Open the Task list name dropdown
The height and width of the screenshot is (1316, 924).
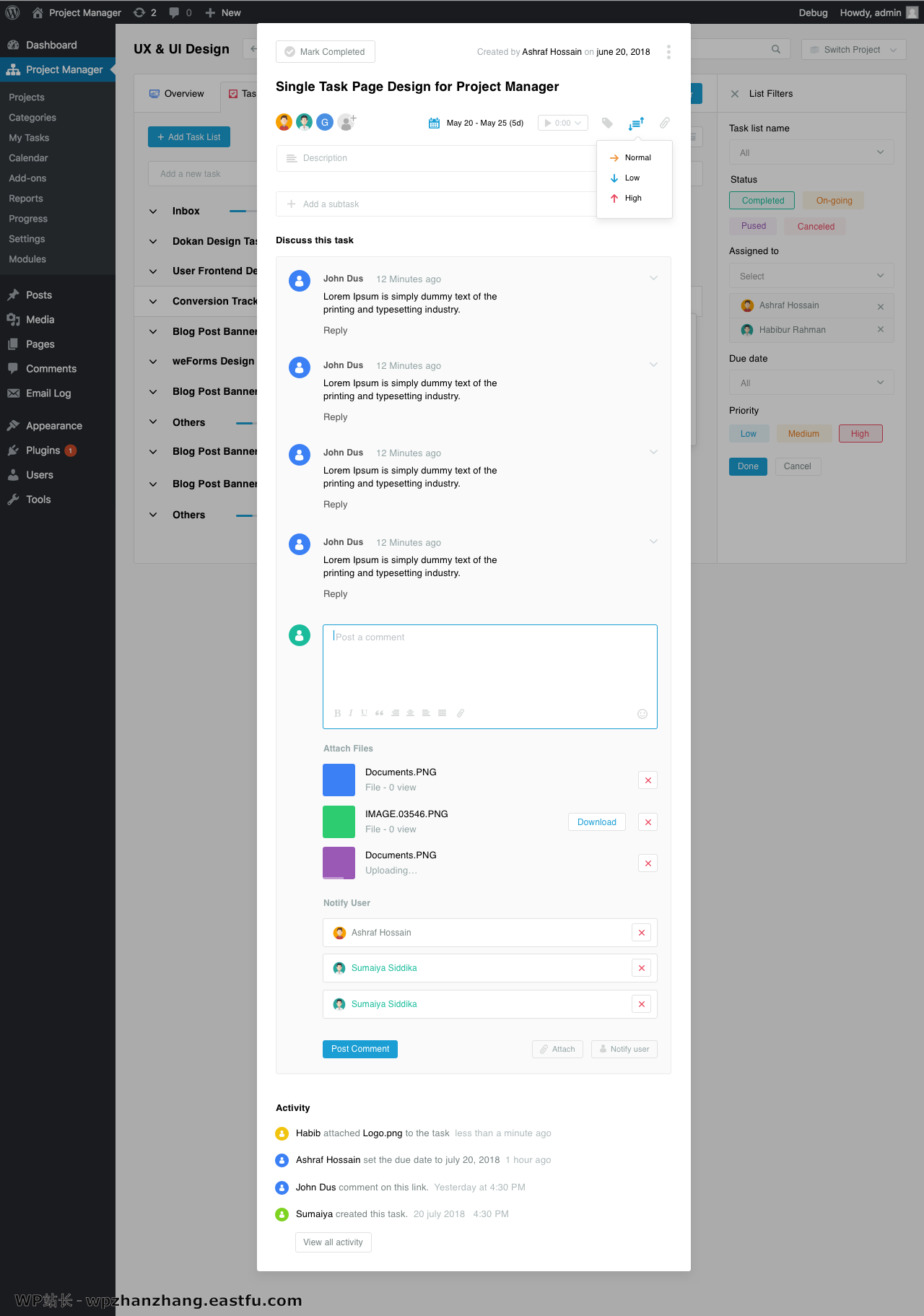tap(811, 153)
